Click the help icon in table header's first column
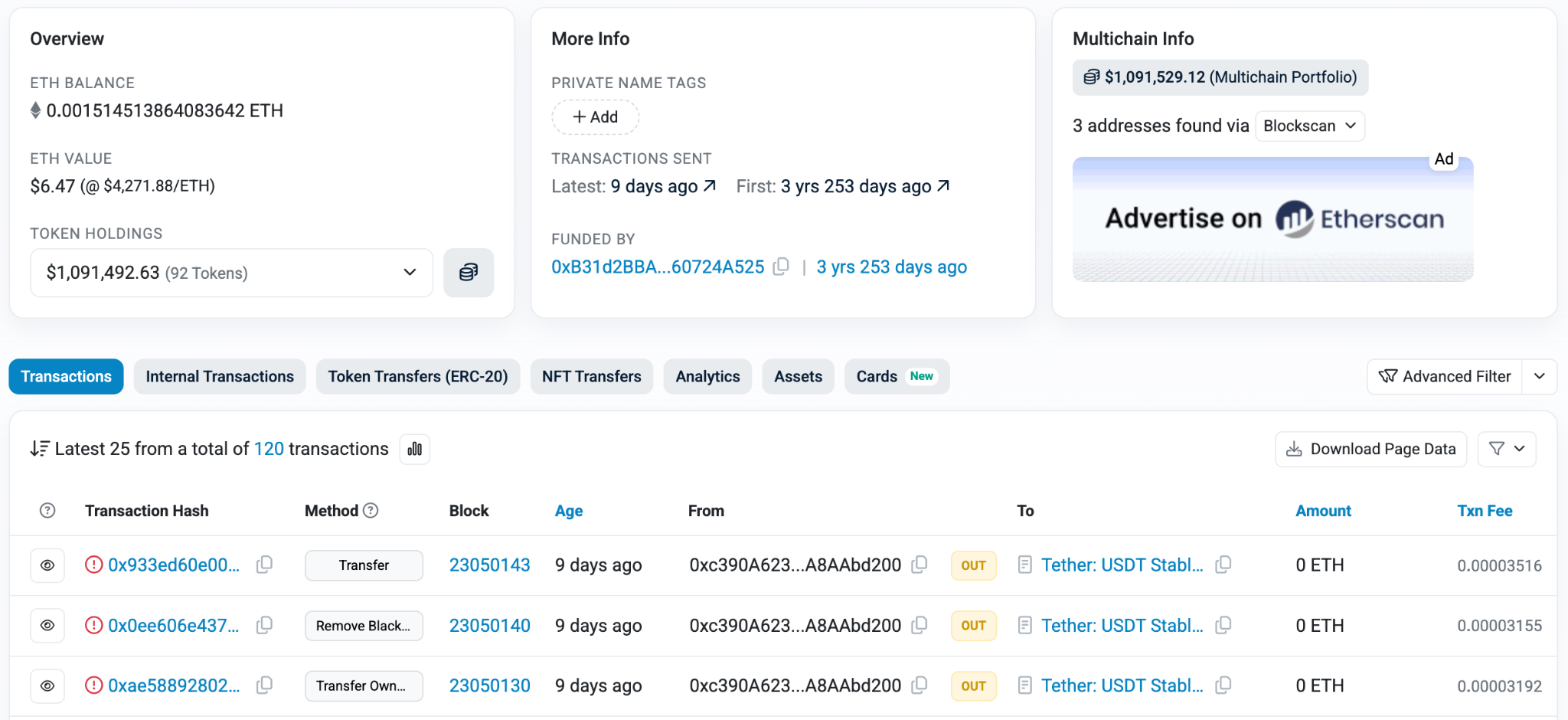This screenshot has width=1568, height=720. tap(47, 511)
